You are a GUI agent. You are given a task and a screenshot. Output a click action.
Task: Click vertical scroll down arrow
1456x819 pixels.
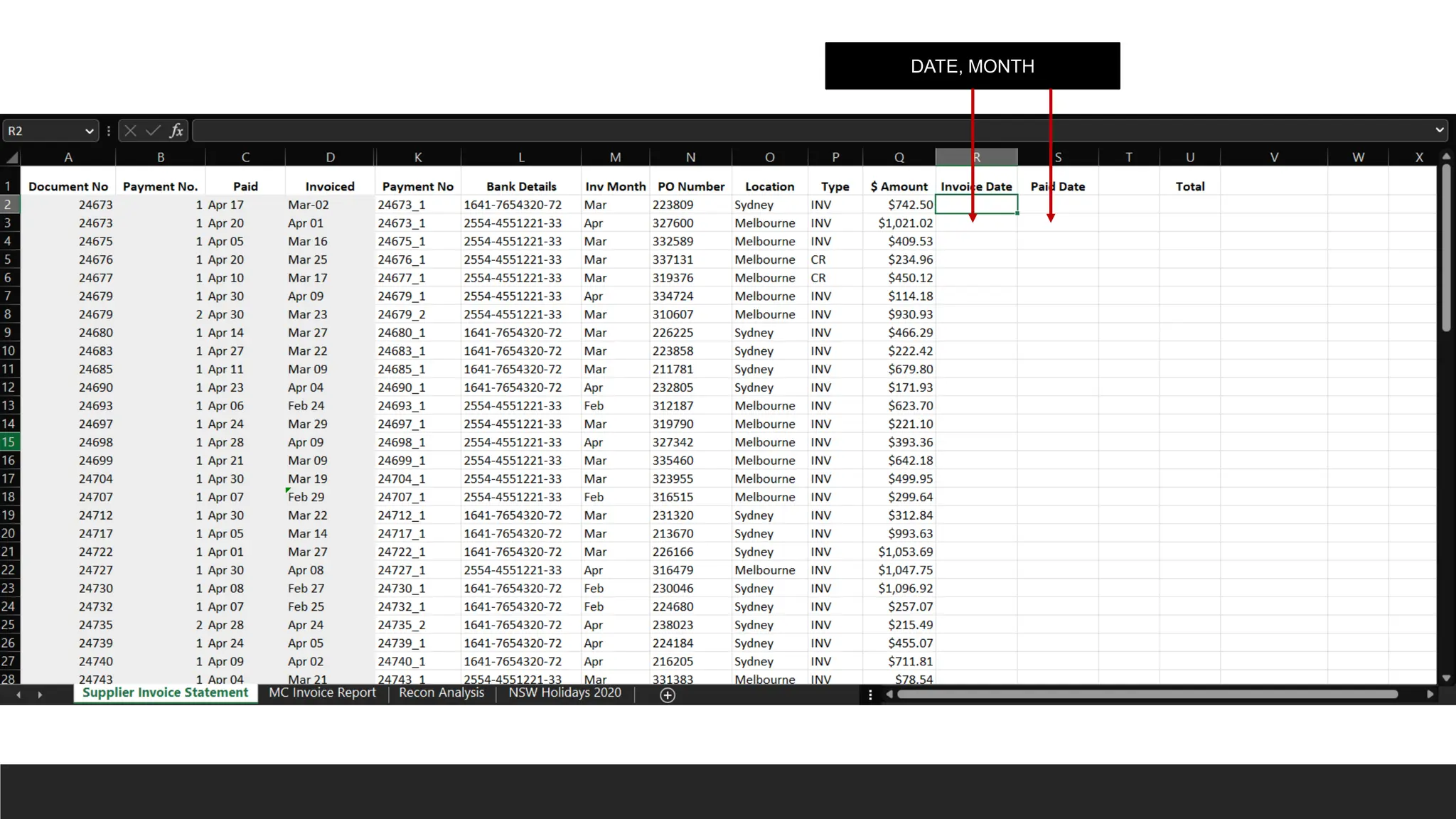coord(1446,678)
